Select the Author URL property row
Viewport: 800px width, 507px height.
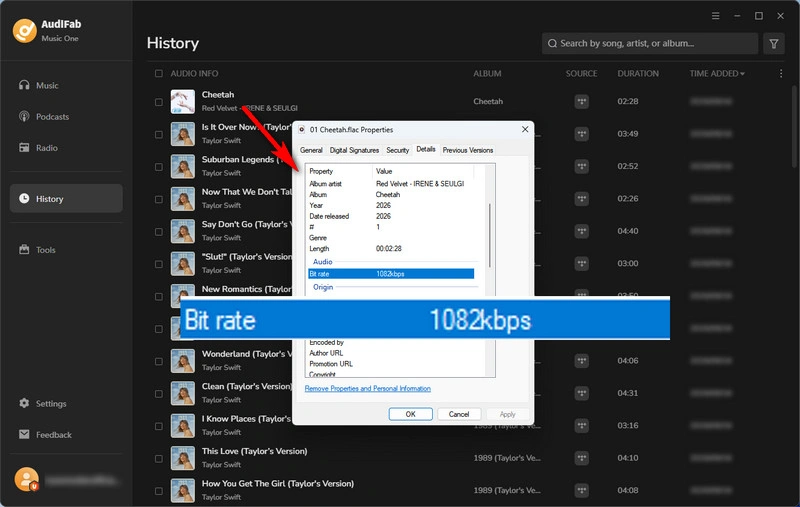[x=391, y=353]
